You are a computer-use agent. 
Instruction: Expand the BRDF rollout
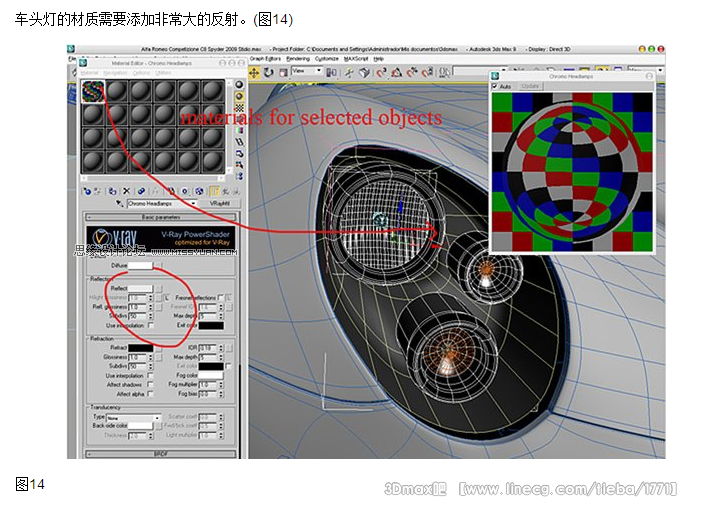click(x=161, y=454)
